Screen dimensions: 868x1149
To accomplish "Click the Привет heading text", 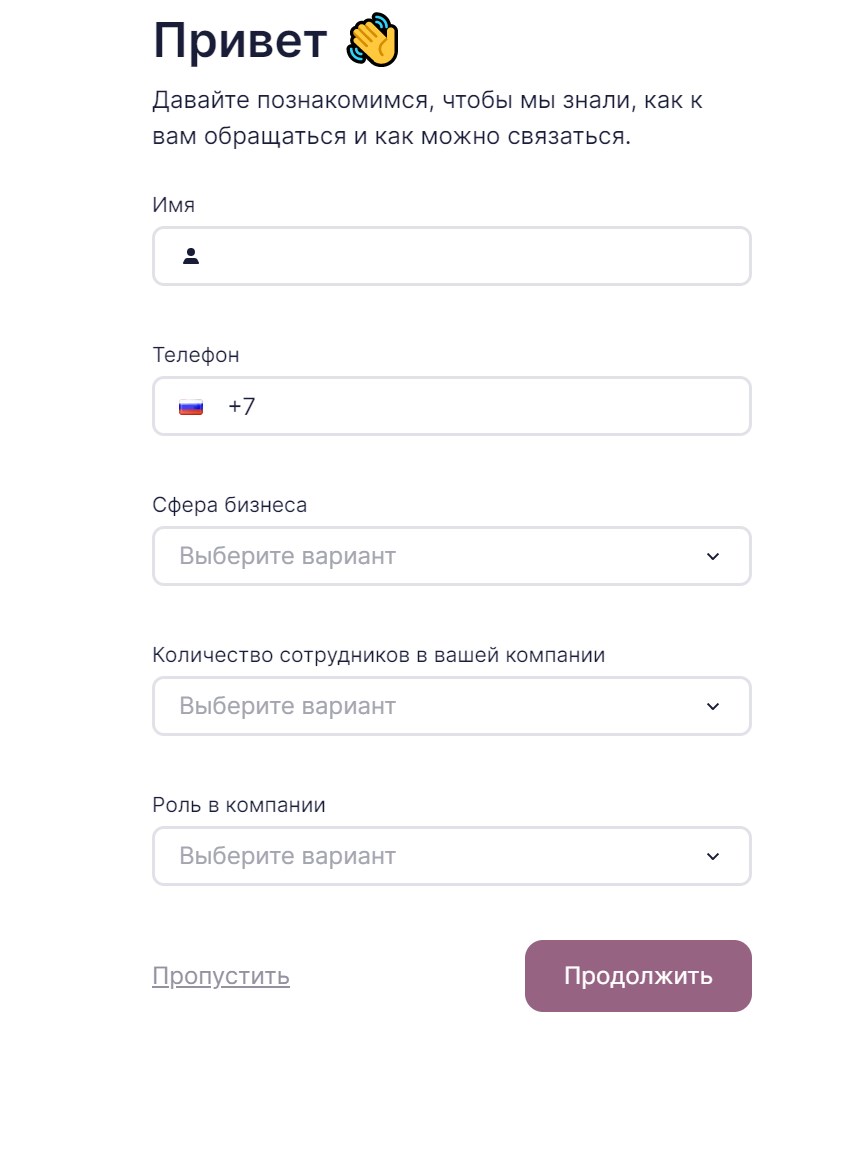I will point(240,42).
